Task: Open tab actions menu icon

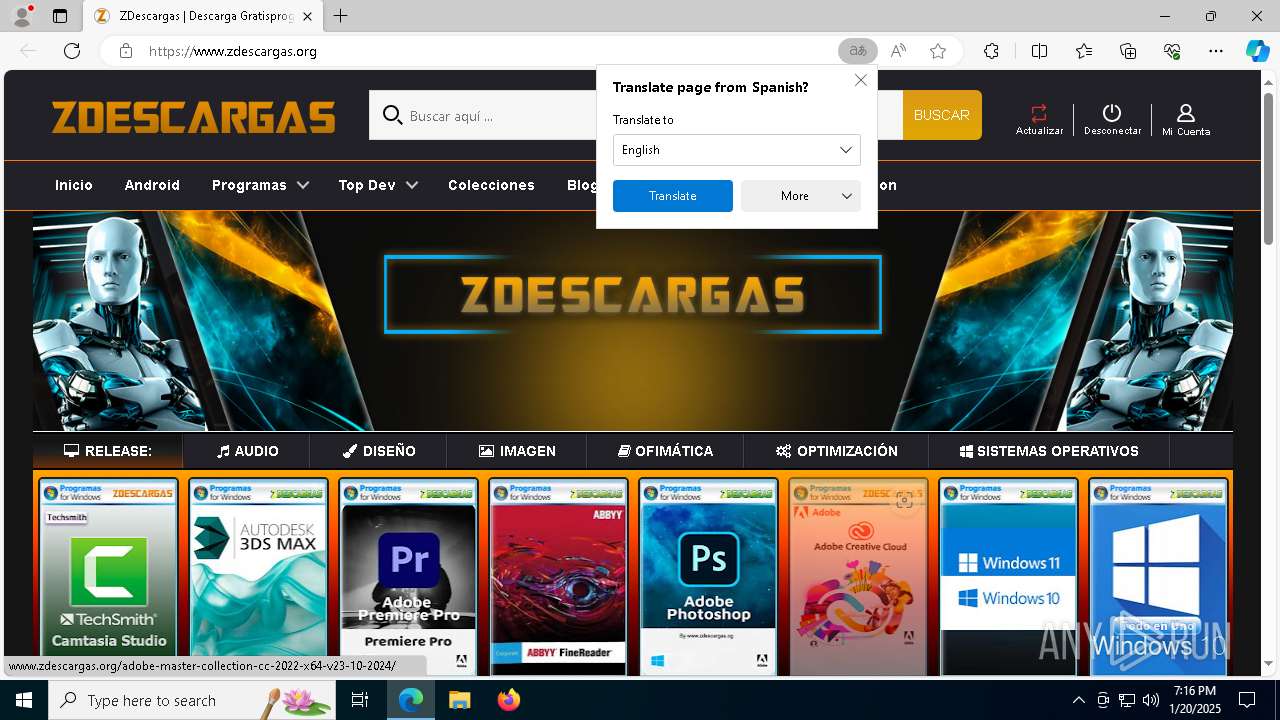Action: (x=60, y=16)
